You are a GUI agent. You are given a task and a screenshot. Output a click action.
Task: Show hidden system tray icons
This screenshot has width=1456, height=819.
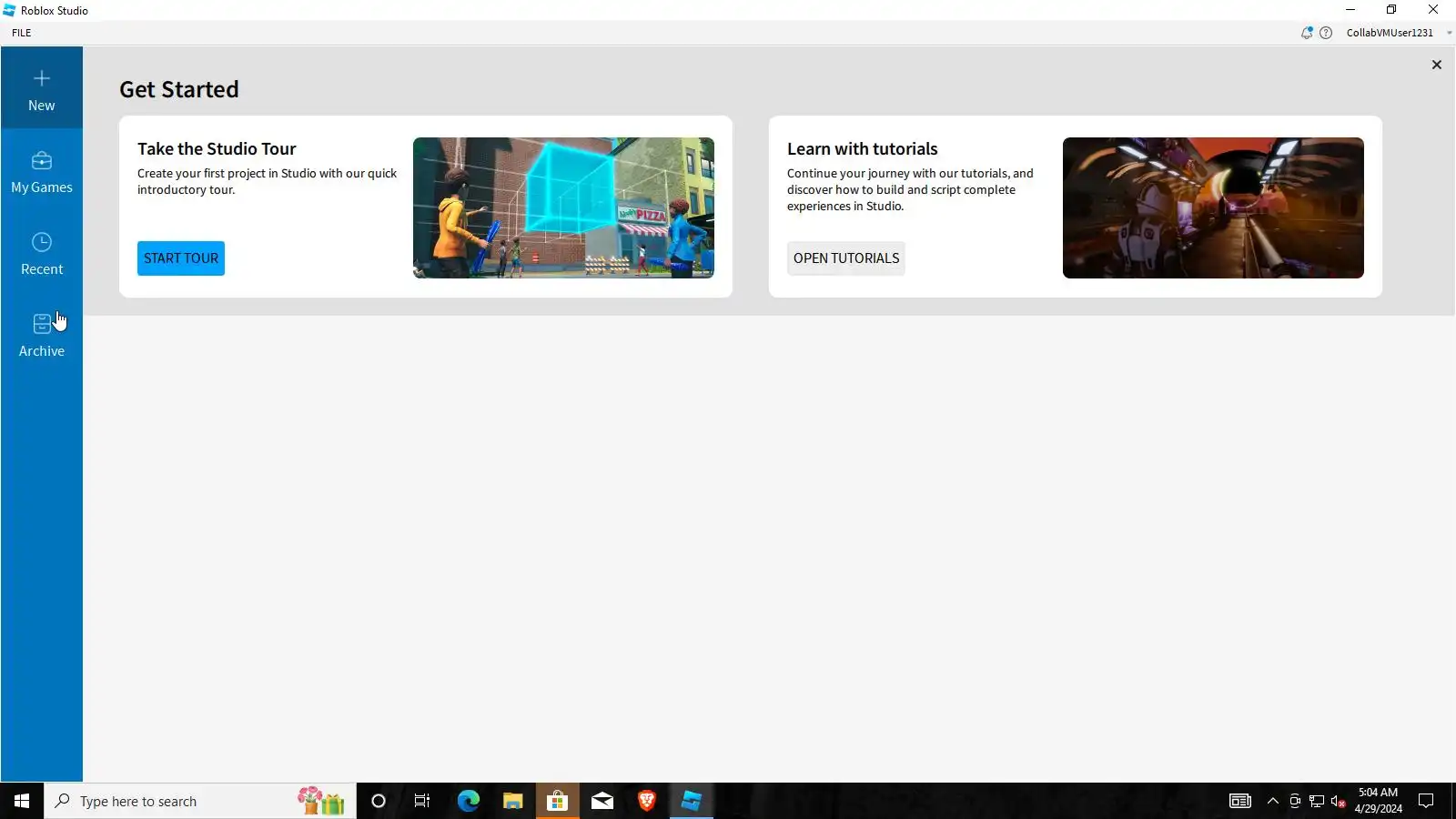pos(1273,801)
